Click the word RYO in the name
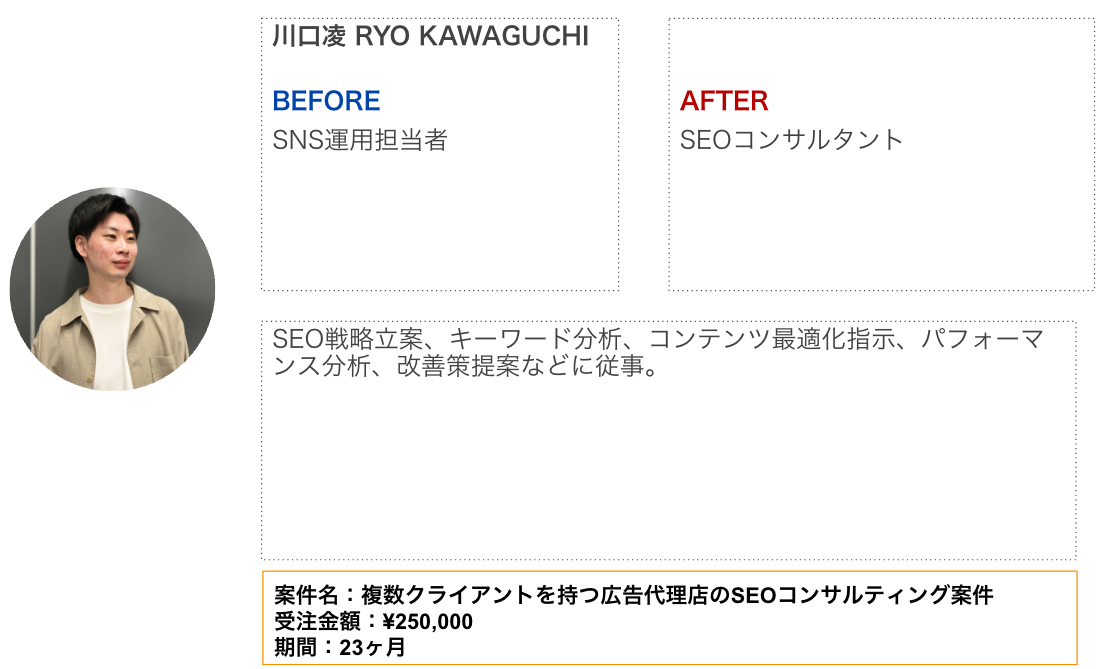Image resolution: width=1102 pixels, height=669 pixels. tap(381, 37)
